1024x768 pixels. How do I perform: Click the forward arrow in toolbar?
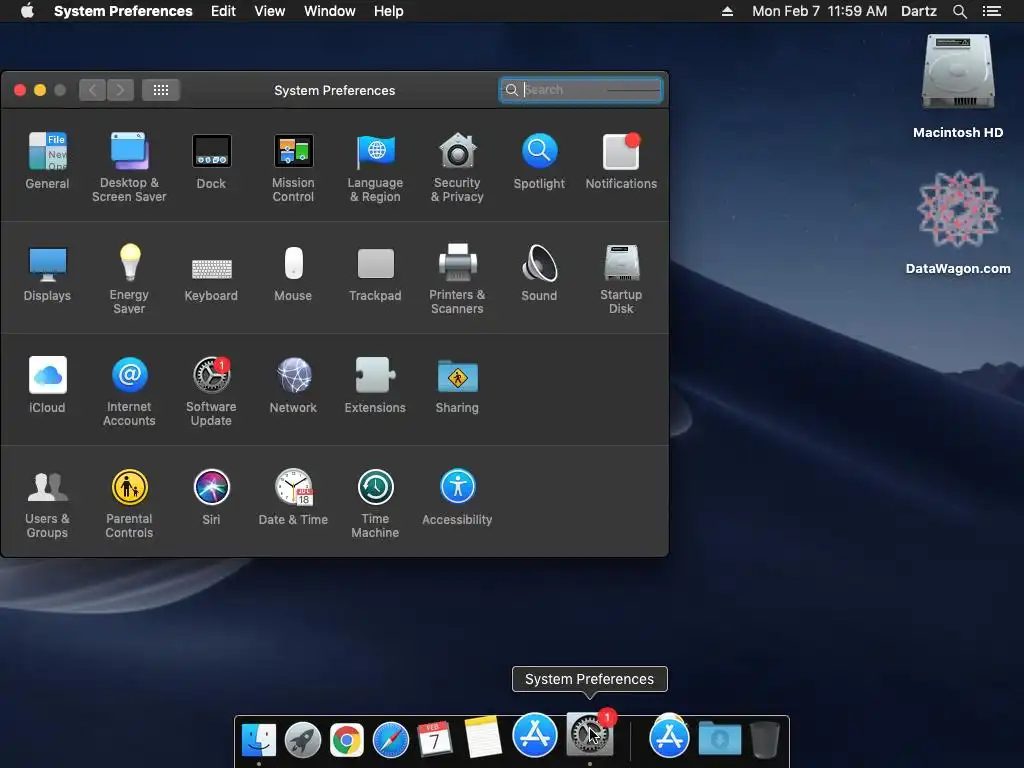coord(121,90)
